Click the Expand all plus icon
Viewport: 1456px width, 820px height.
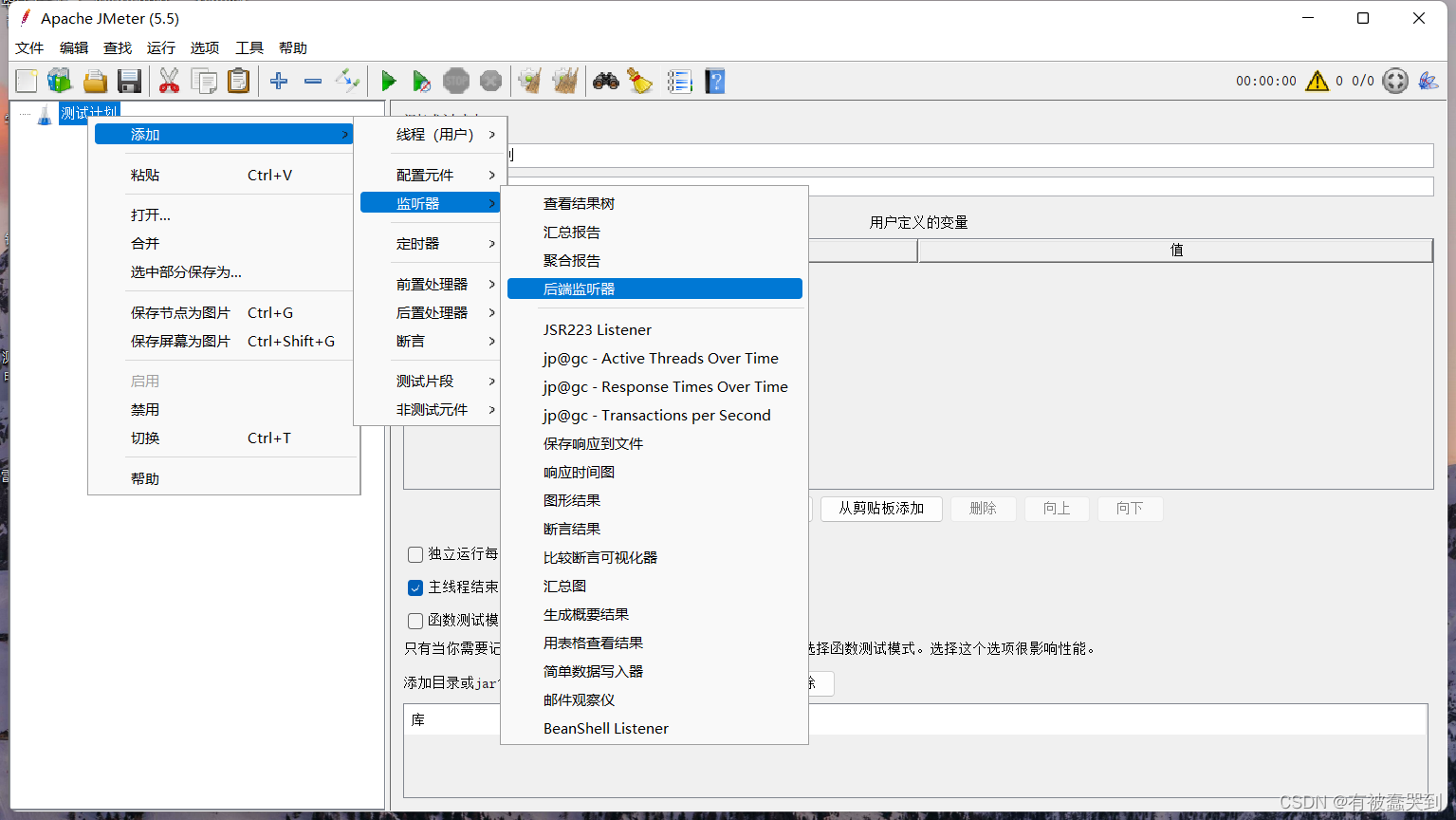279,82
